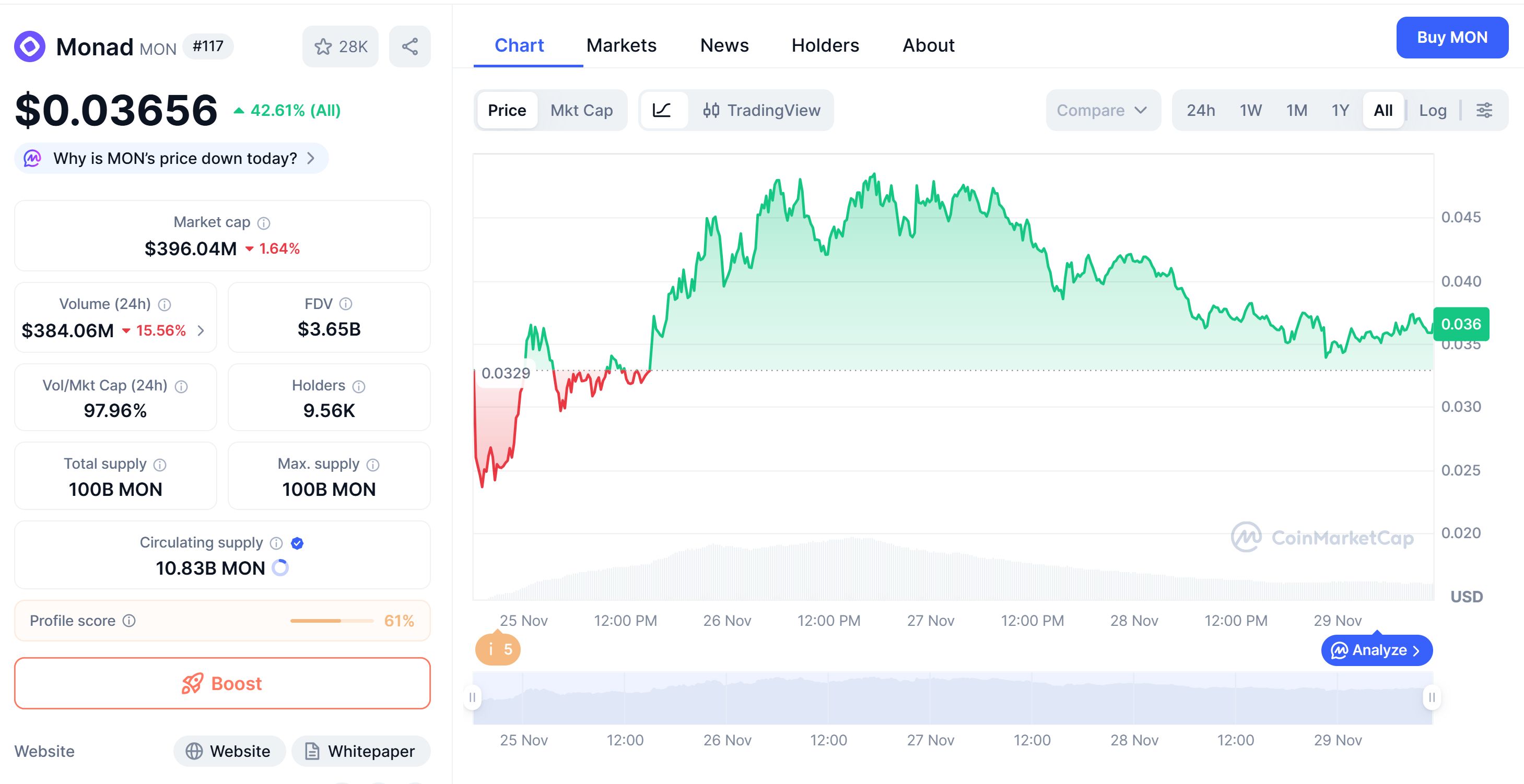Enable logarithmic scale with Log toggle
Image resolution: width=1524 pixels, height=784 pixels.
1432,110
